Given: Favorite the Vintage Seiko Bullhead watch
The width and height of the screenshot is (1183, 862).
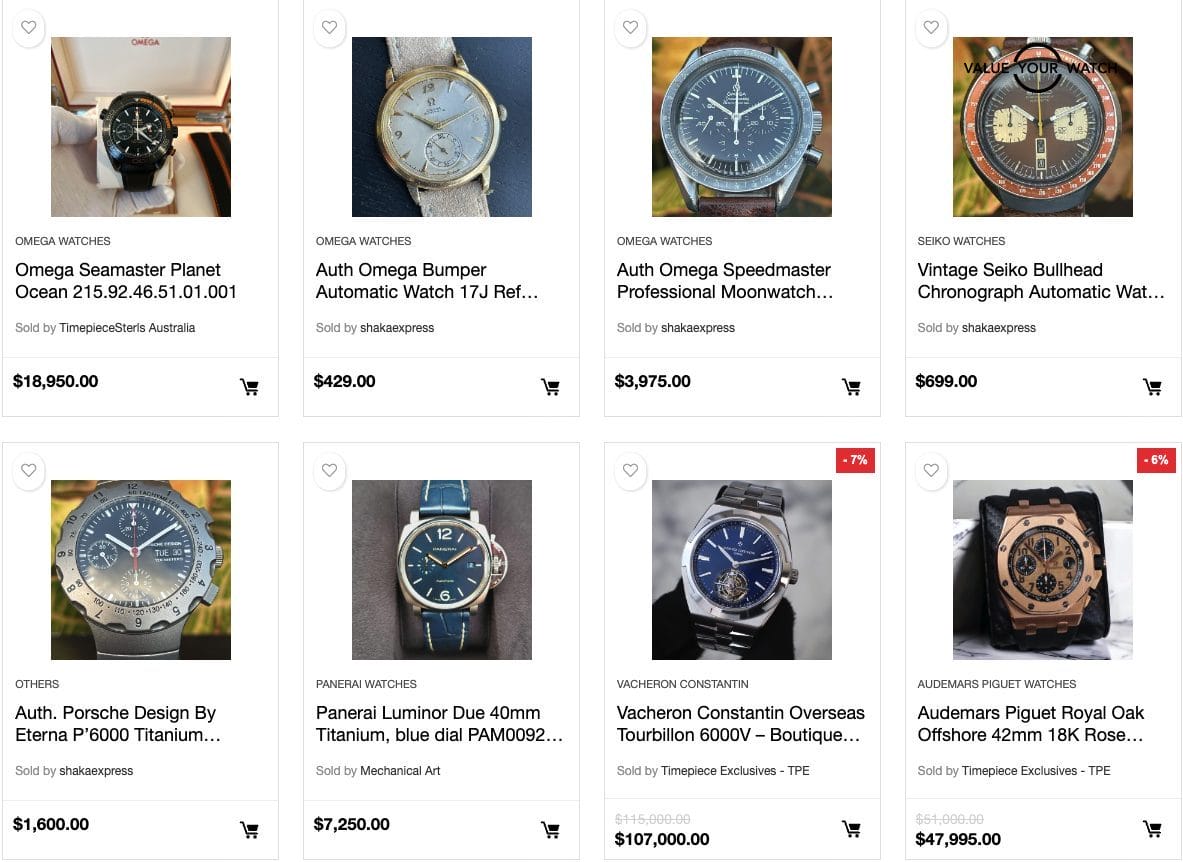Looking at the screenshot, I should point(931,28).
